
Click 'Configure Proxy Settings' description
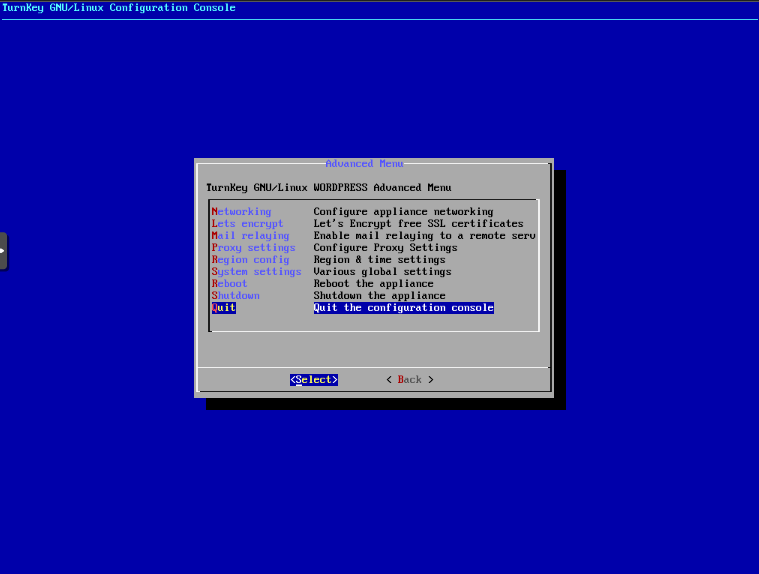385,248
